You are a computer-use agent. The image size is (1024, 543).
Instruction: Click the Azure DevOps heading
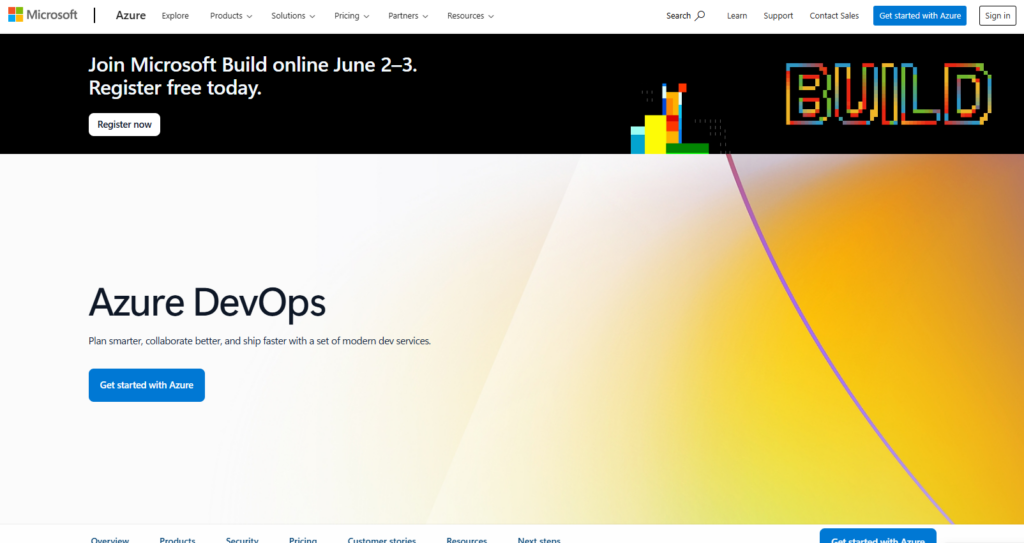[207, 303]
